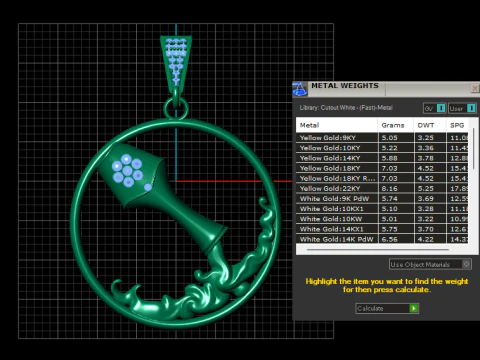This screenshot has width=480, height=360.
Task: Click the 5.25 DWT value
Action: 426,188
